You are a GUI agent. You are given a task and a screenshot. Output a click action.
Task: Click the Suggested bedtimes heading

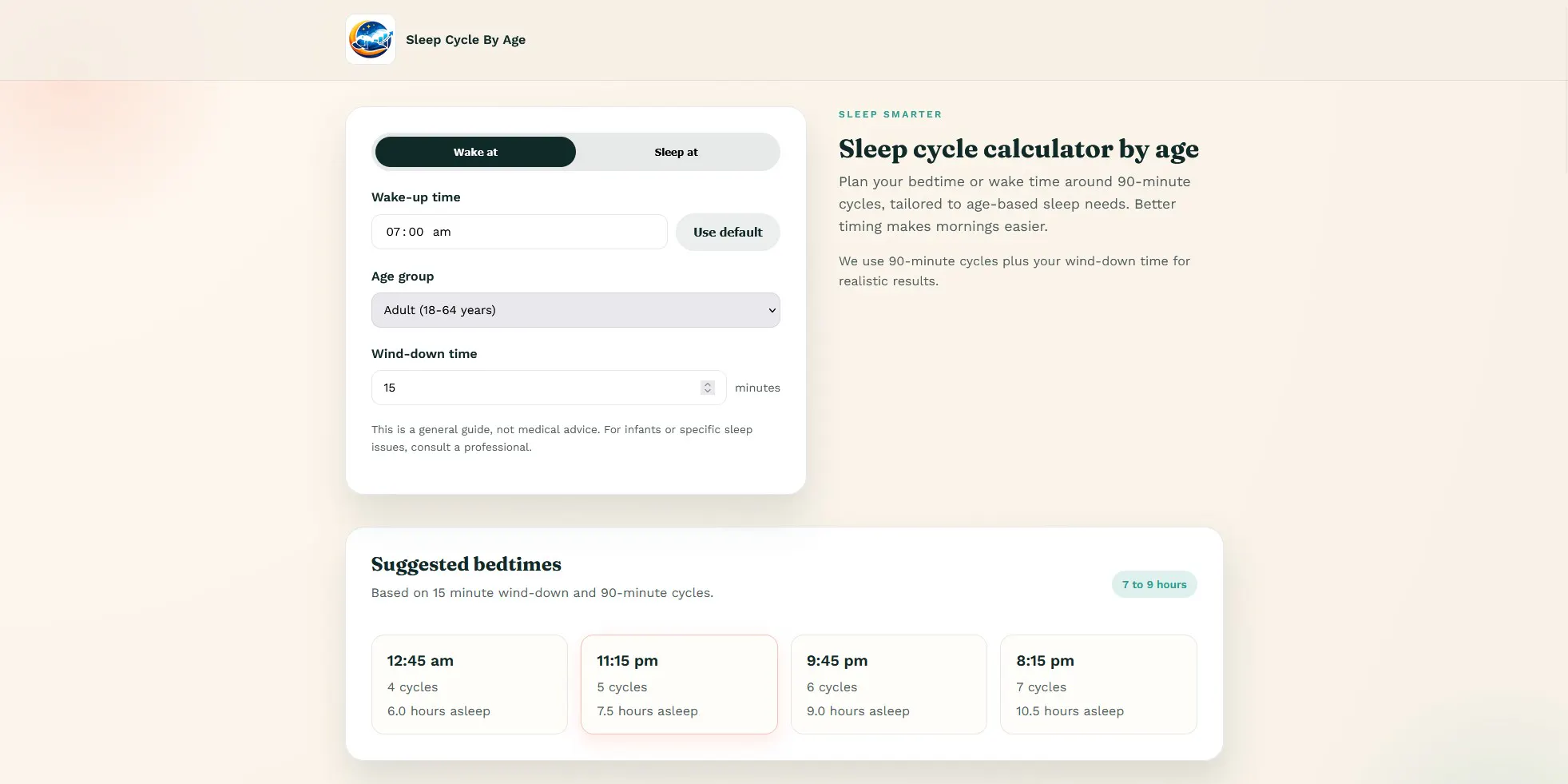[466, 564]
